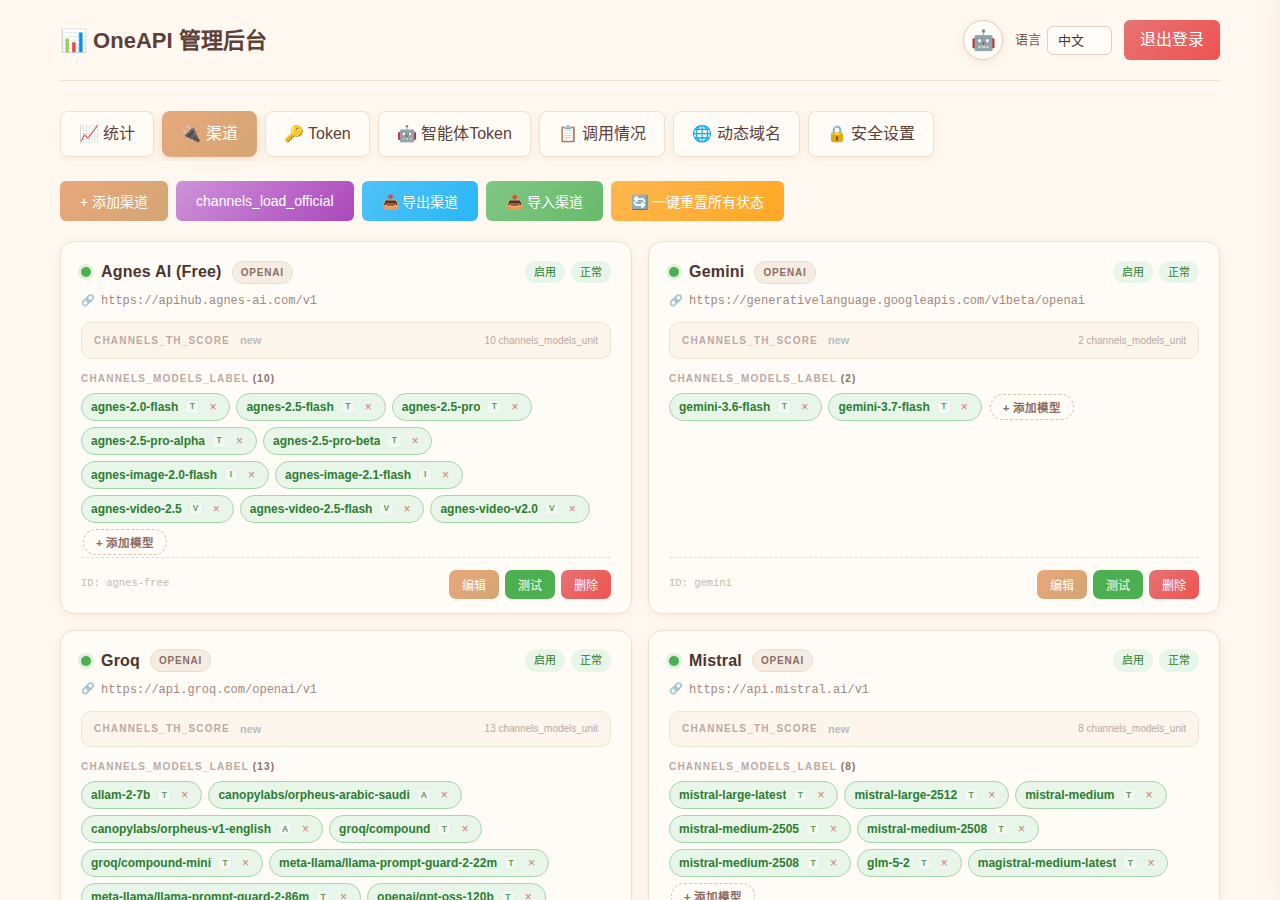Click the 退出登录 logout button

[x=1172, y=40]
